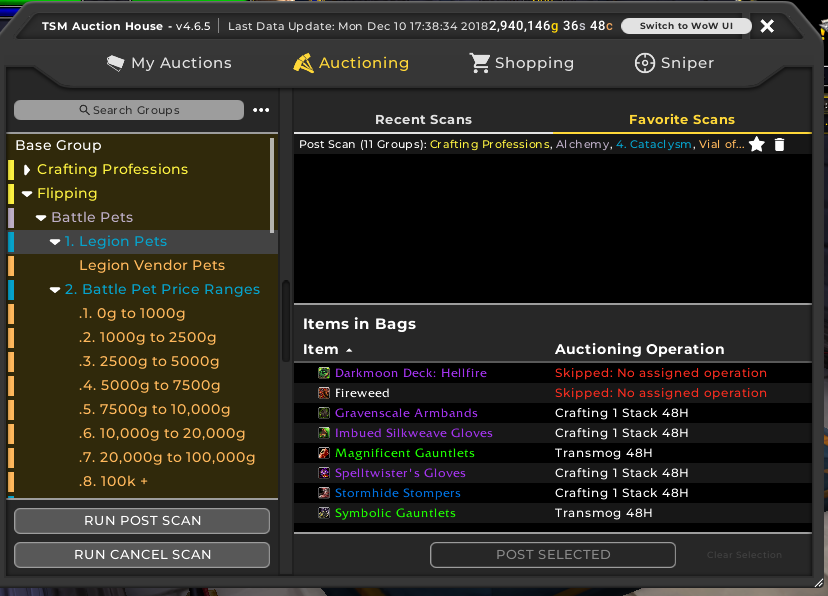Click the Symbolic Gauntlets item icon
828x596 pixels.
coord(324,513)
